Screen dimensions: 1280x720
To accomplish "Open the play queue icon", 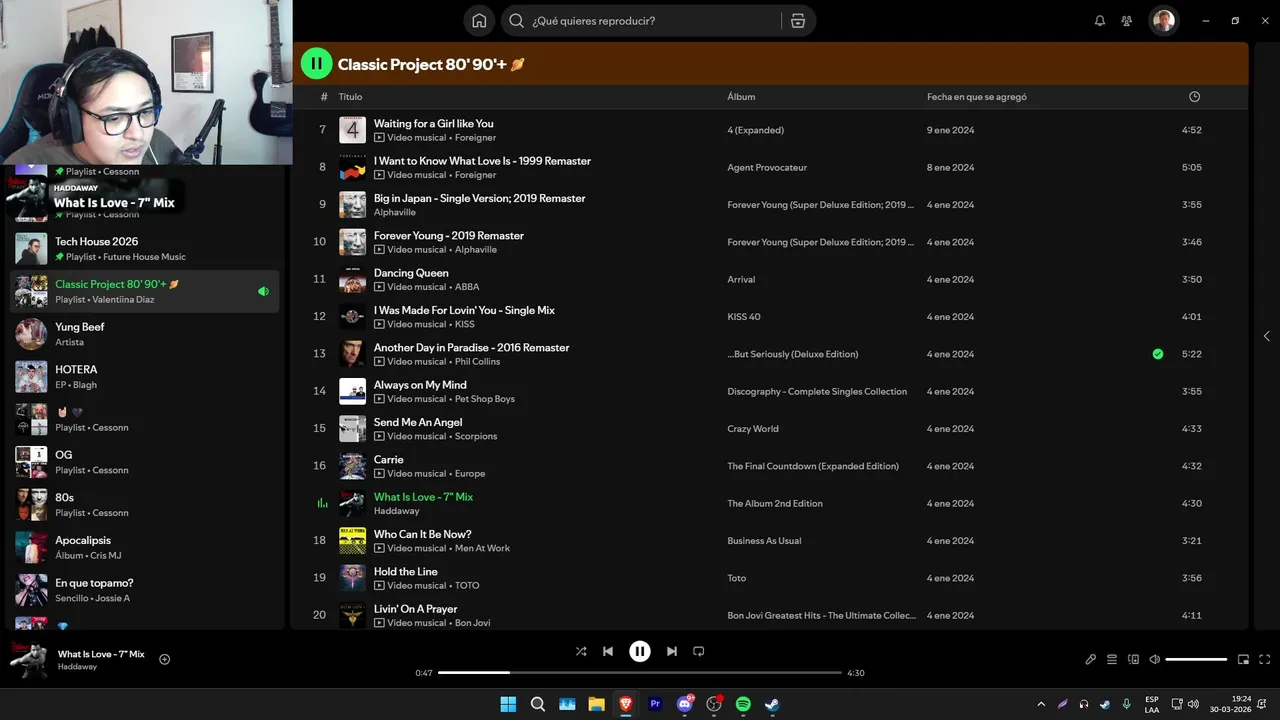I will coord(1112,659).
